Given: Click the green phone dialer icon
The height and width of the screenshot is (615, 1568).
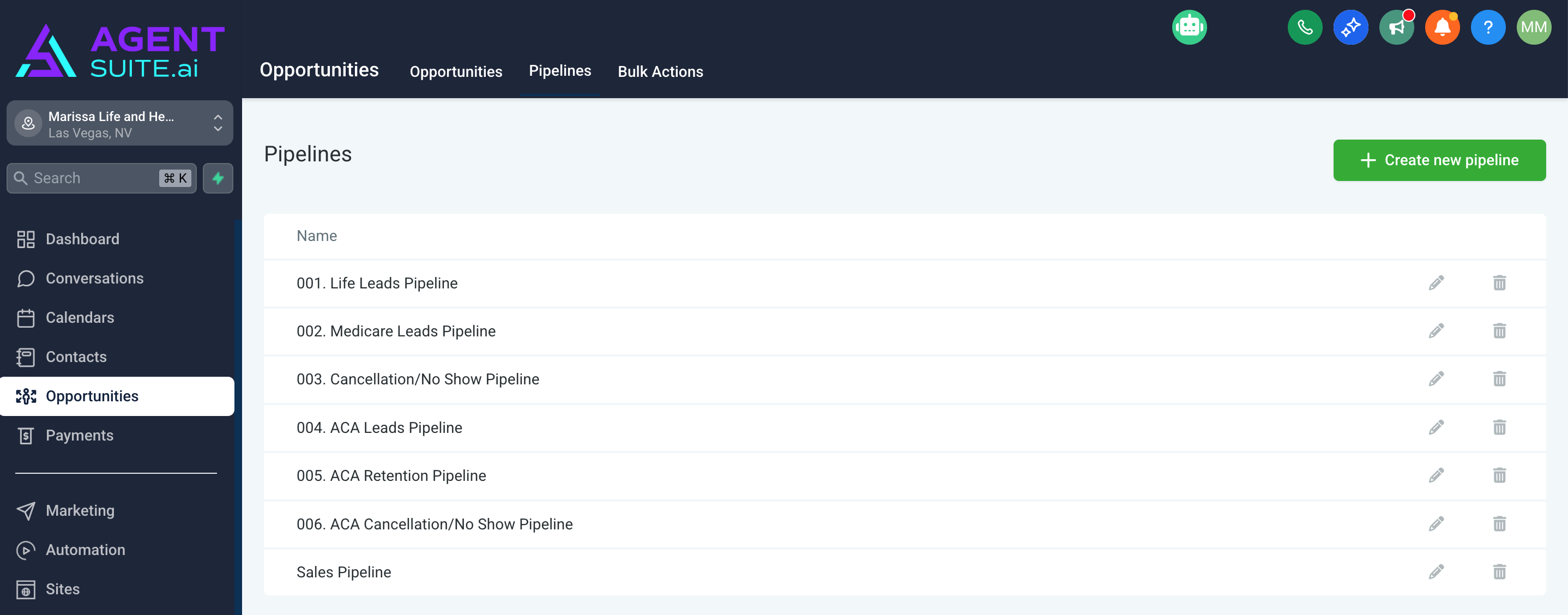Looking at the screenshot, I should pyautogui.click(x=1305, y=27).
